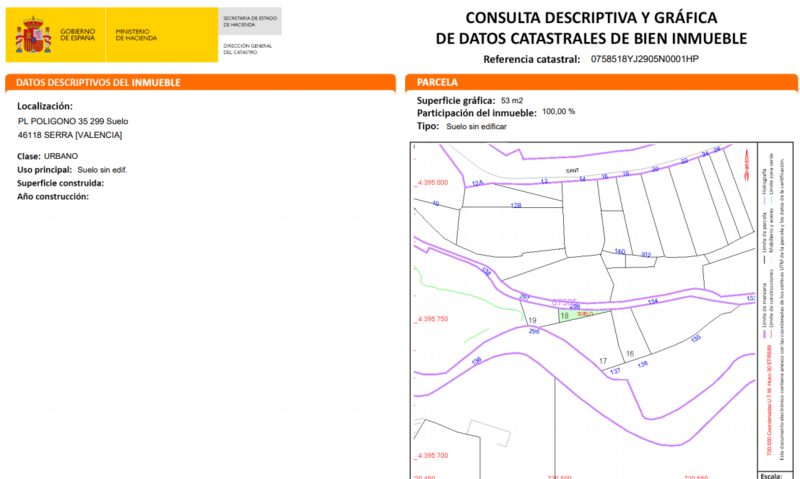Image resolution: width=800 pixels, height=479 pixels.
Task: Select cadastral reference 0758518YJ2905N0001HP
Action: (644, 59)
